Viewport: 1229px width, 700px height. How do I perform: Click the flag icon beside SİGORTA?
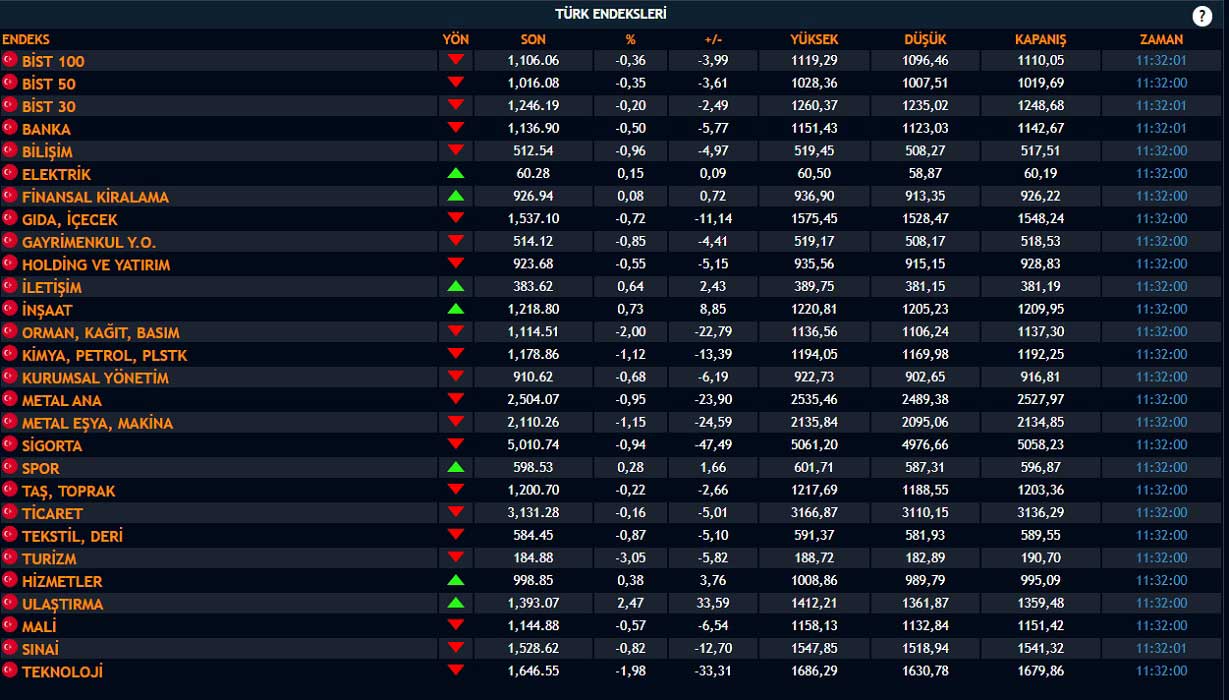coord(10,445)
